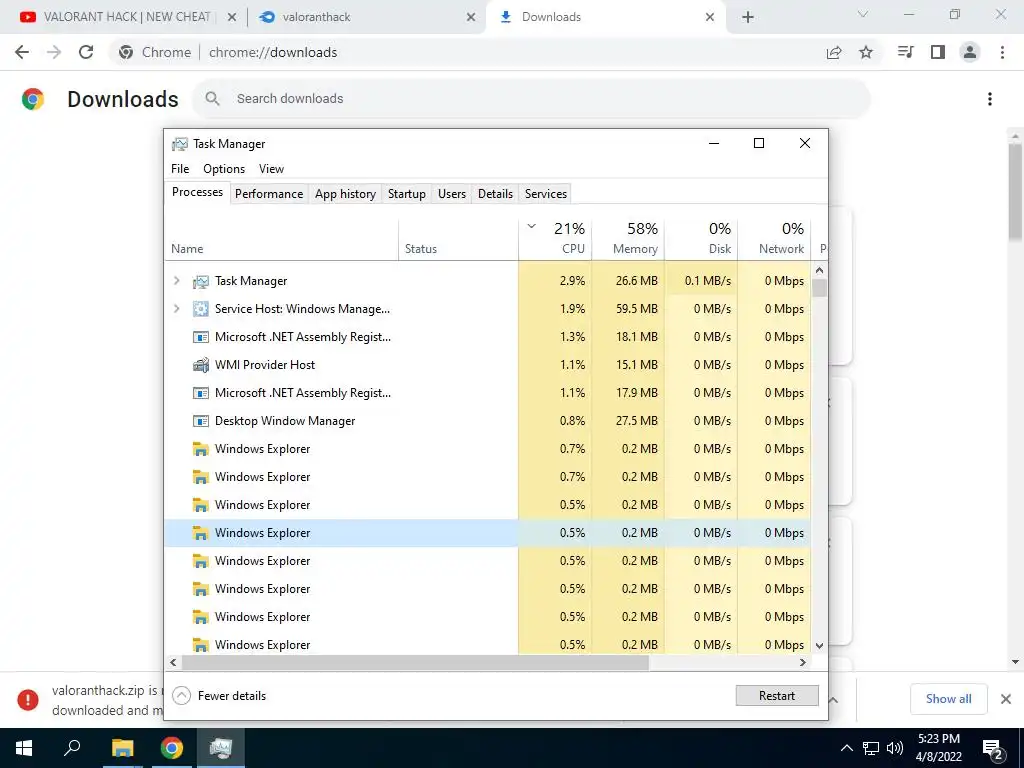Sort processes by the Name column

(x=281, y=238)
